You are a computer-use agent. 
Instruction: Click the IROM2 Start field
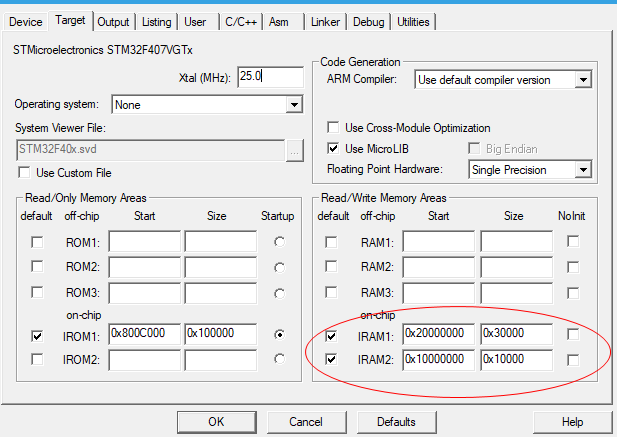point(144,360)
